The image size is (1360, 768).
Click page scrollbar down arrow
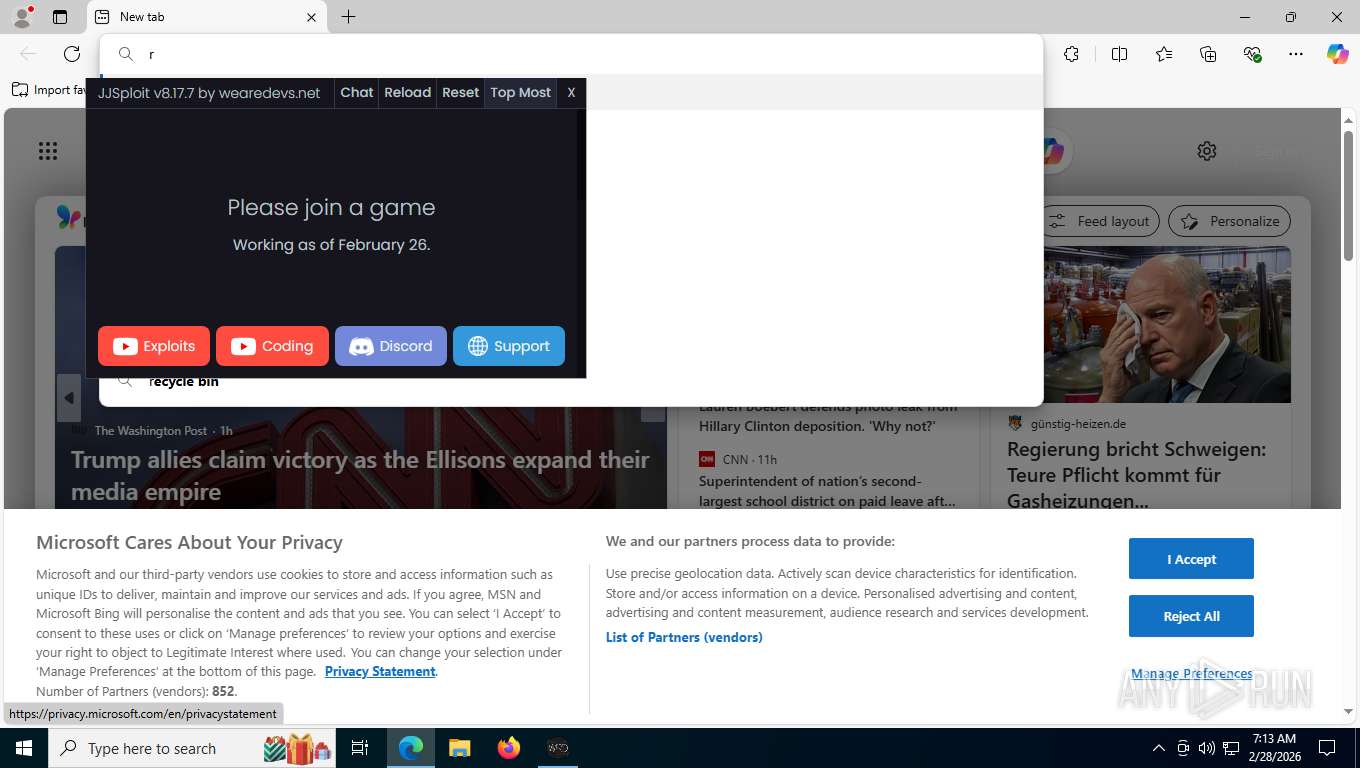tap(1348, 712)
